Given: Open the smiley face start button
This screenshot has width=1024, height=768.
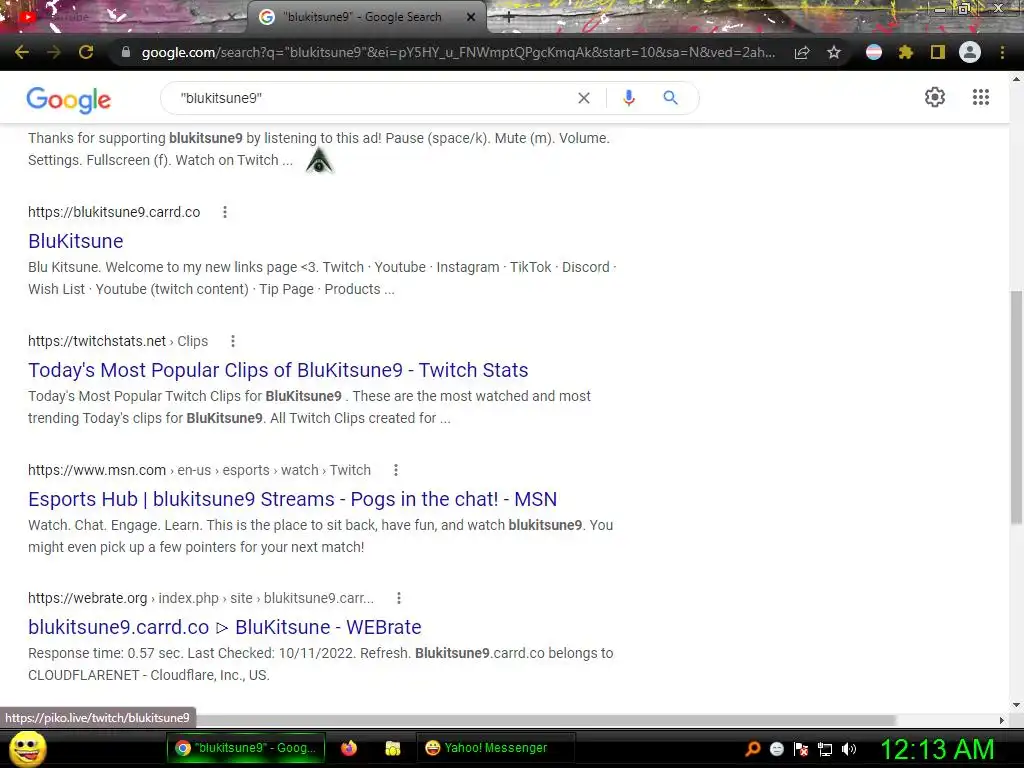Looking at the screenshot, I should click(27, 749).
